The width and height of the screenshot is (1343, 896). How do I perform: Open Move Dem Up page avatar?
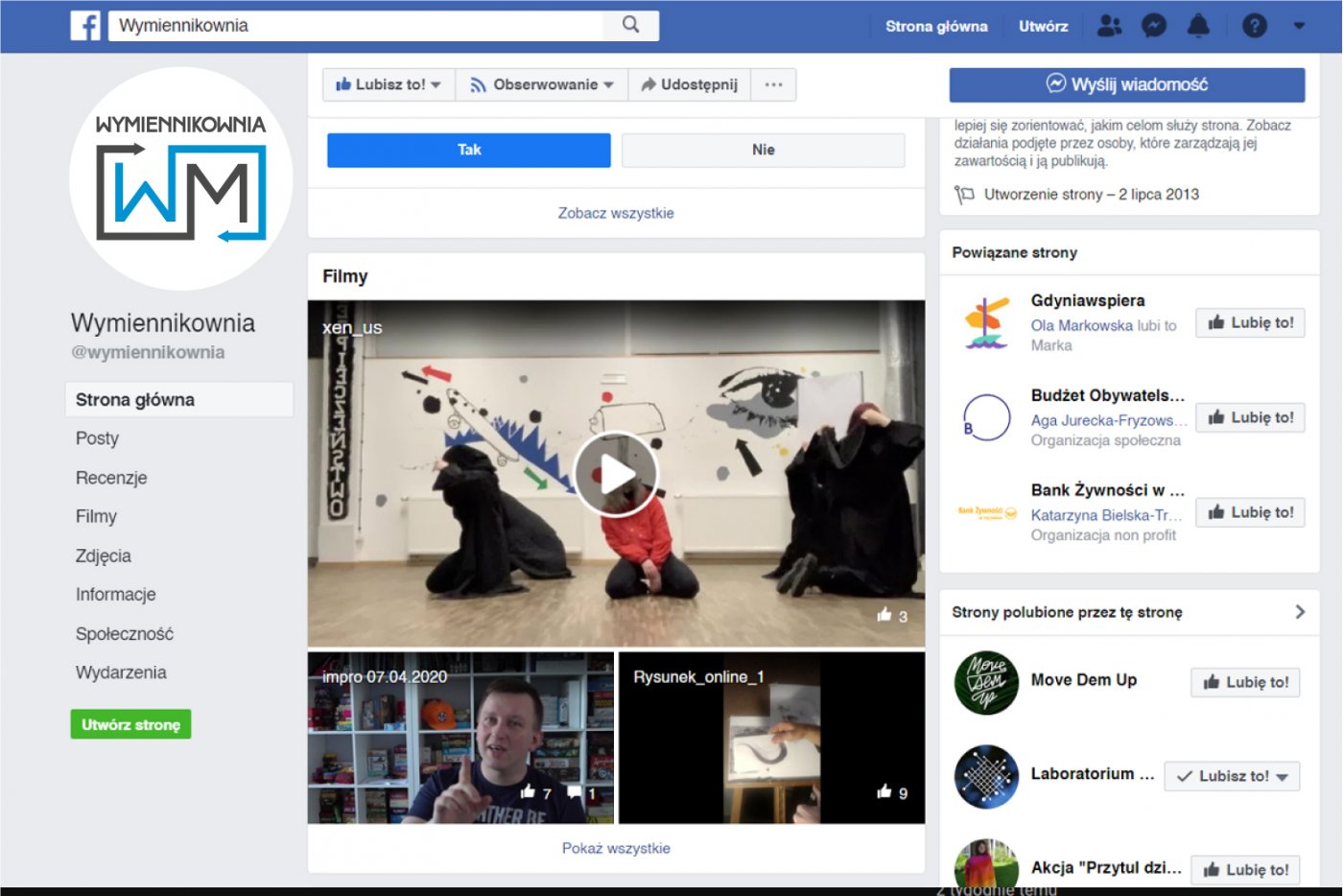click(x=986, y=682)
